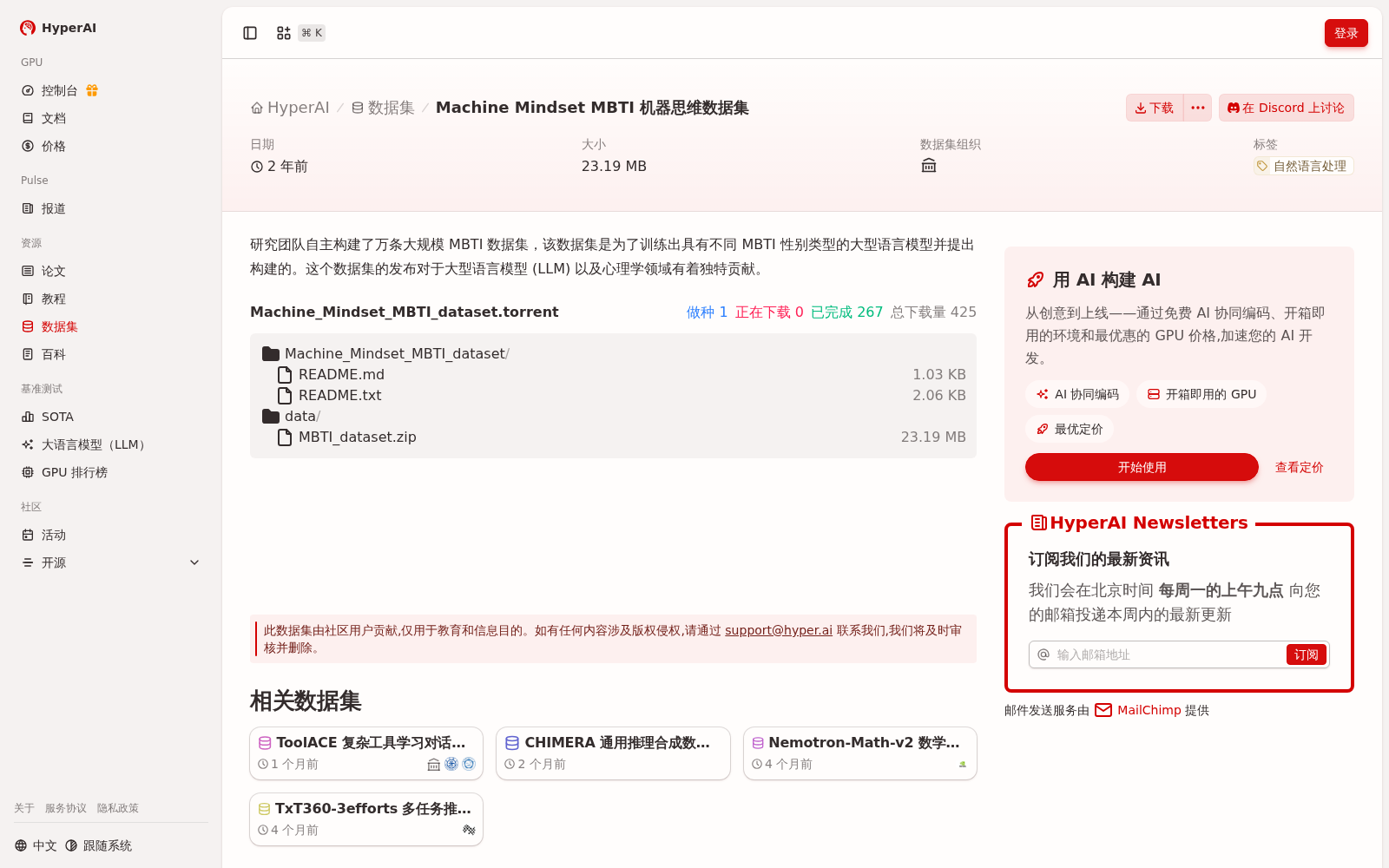This screenshot has width=1389, height=868.
Task: Click AI 协同编码 chip
Action: (x=1077, y=394)
